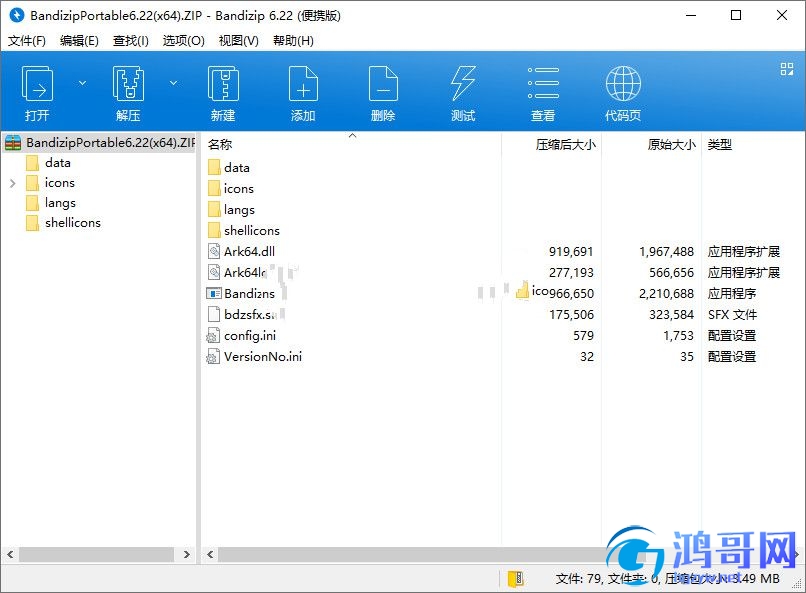Click the 应用程序 type cell of the Bandizip row

tap(732, 294)
